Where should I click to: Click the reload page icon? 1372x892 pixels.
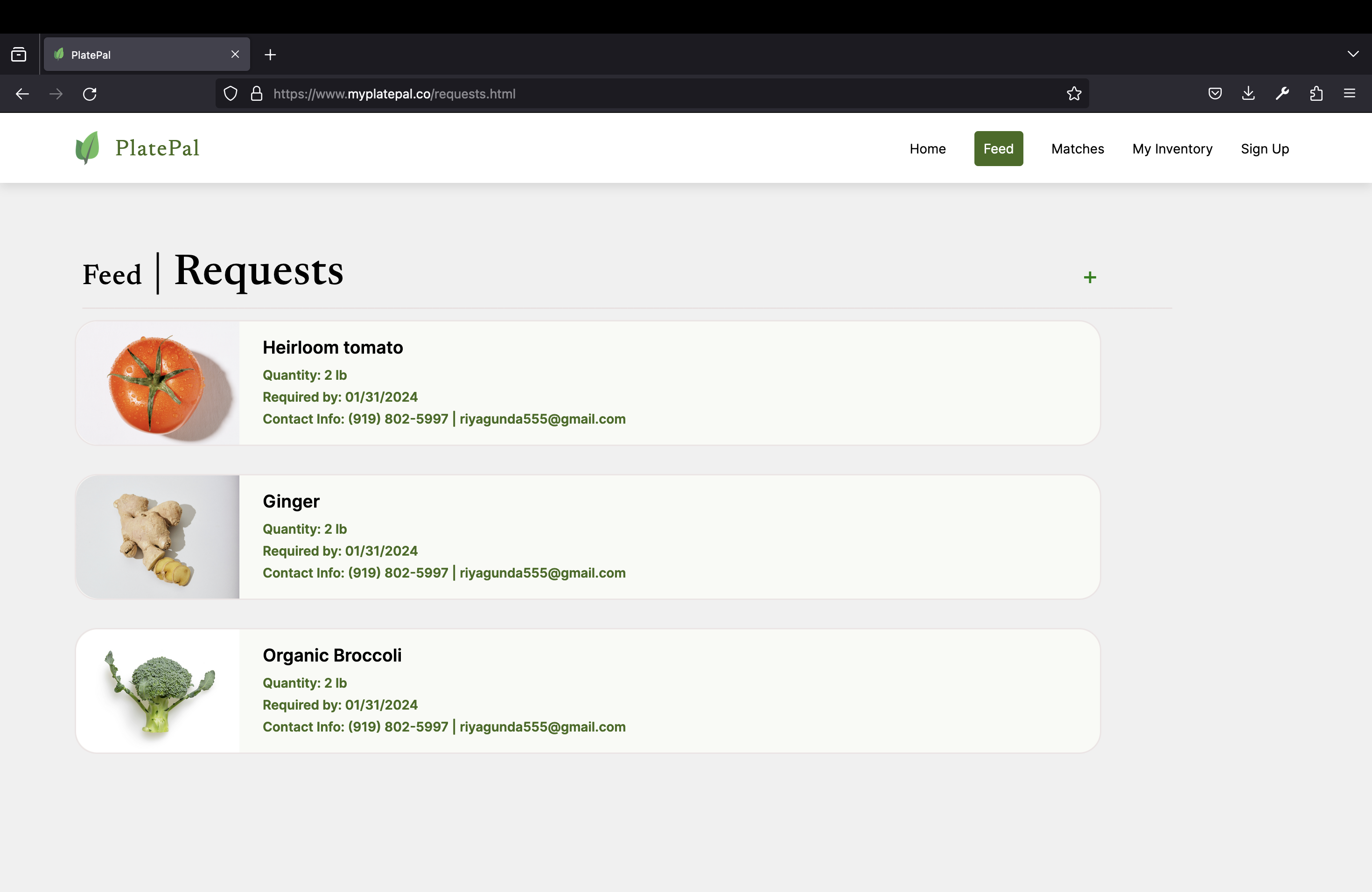pos(89,93)
